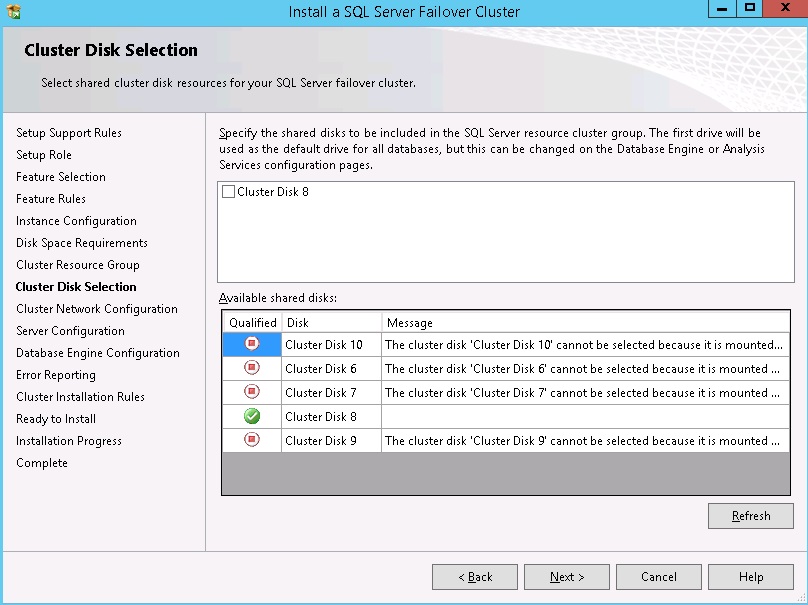The width and height of the screenshot is (808, 605).
Task: Select Feature Selection step
Action: pyautogui.click(x=61, y=177)
